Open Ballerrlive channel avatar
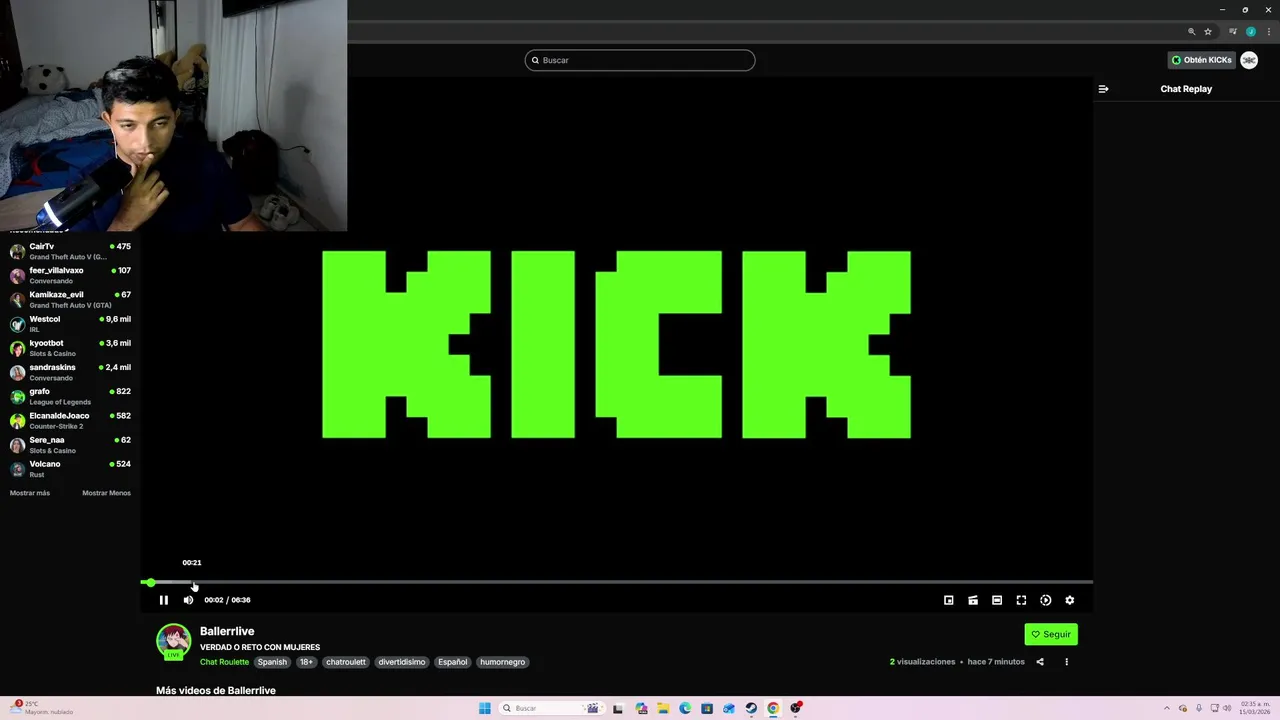1280x720 pixels. 173,641
